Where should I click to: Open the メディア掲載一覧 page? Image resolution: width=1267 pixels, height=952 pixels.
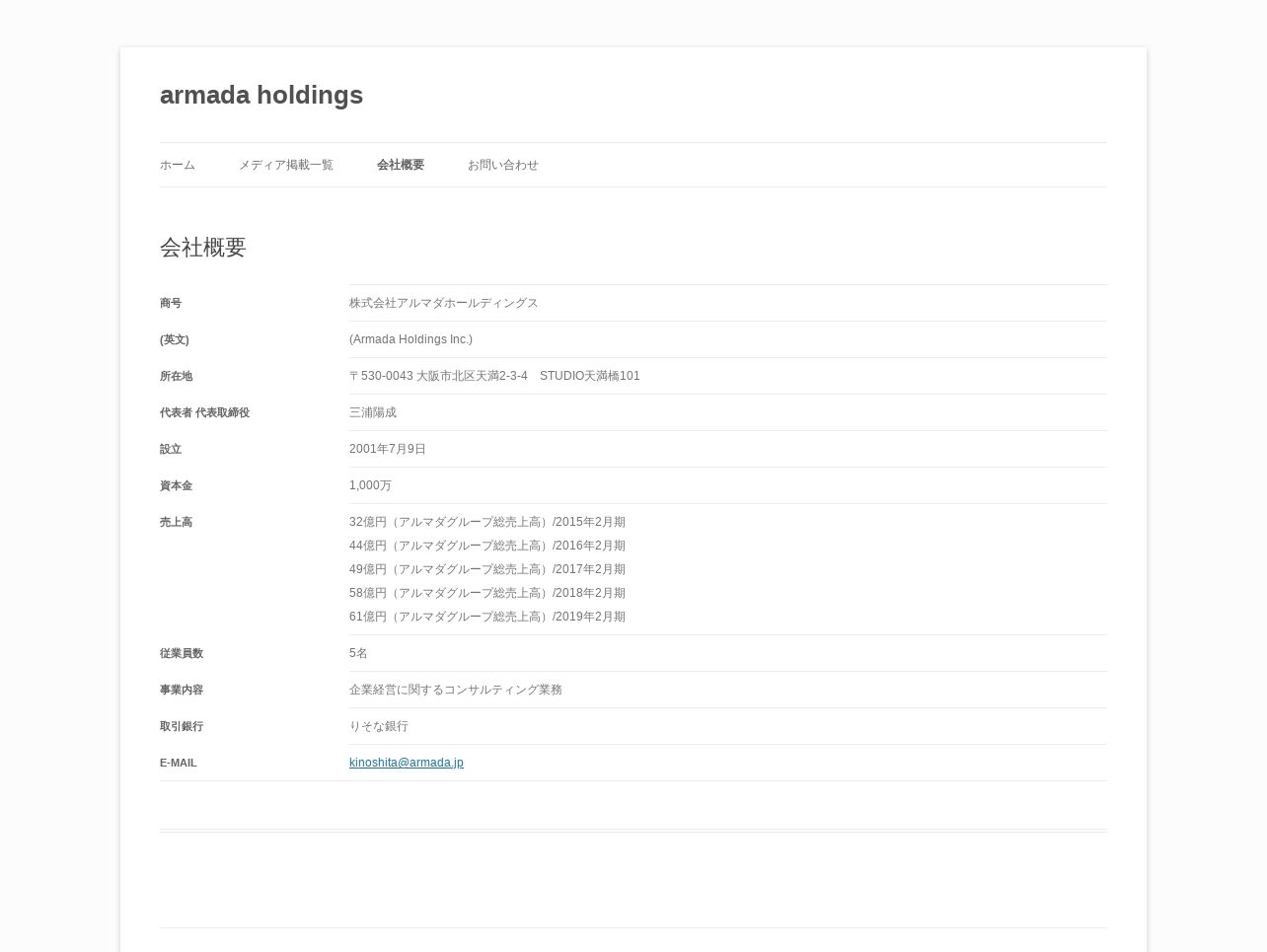coord(286,165)
